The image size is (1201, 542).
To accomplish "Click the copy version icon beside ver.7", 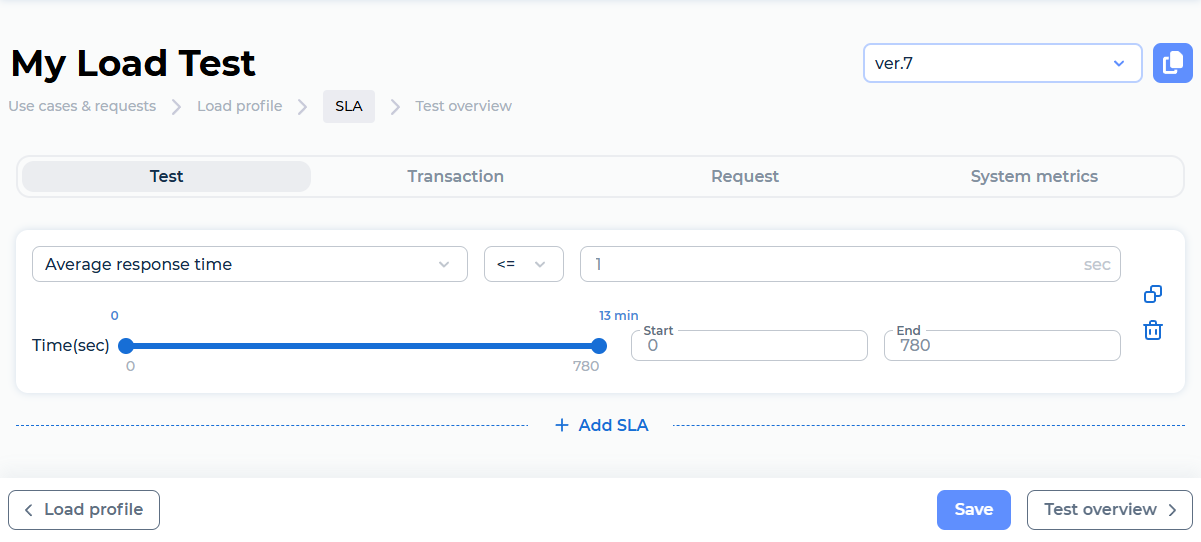I will coord(1172,63).
